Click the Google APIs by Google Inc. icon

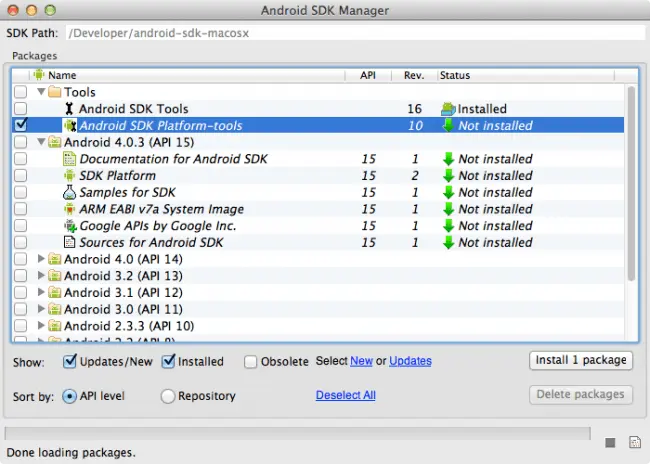click(x=69, y=226)
